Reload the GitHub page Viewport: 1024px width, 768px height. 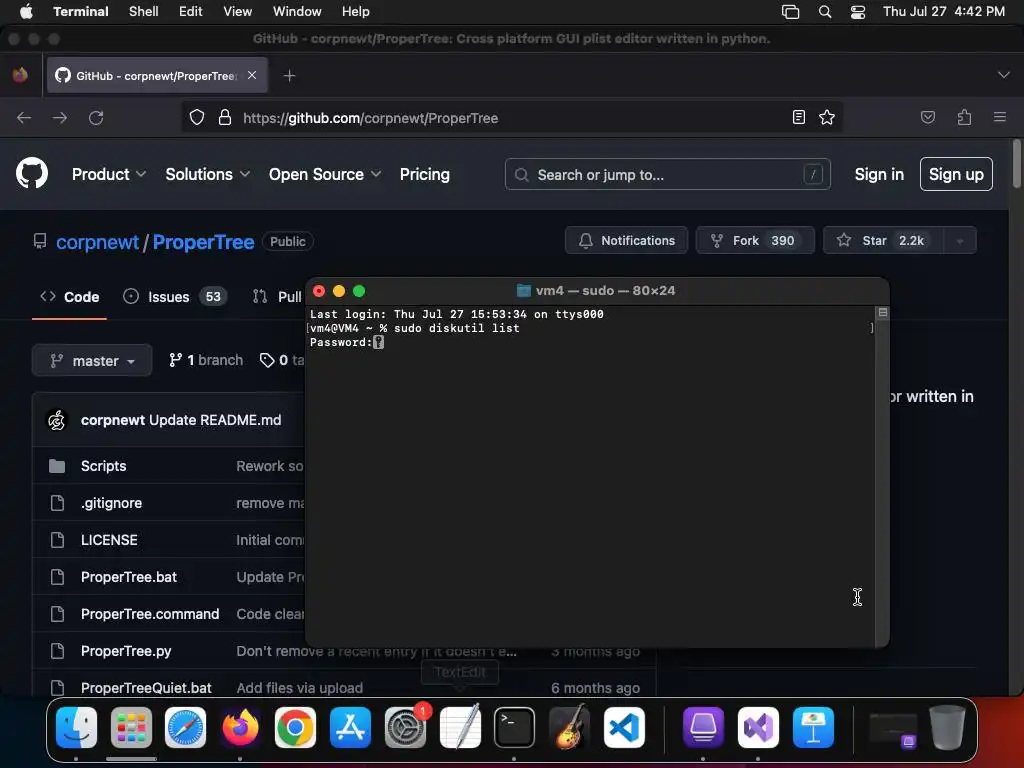pos(96,118)
